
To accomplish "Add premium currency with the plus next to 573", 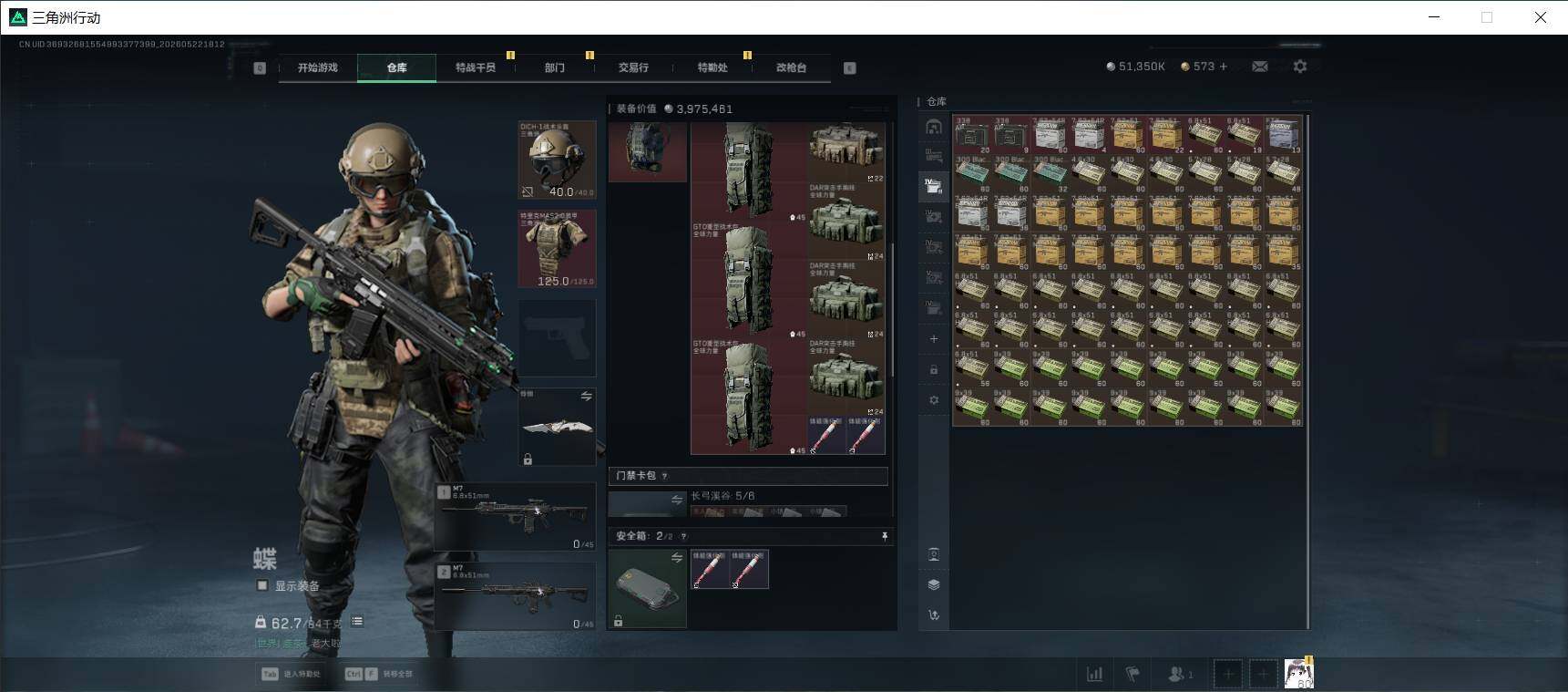I will (1224, 67).
